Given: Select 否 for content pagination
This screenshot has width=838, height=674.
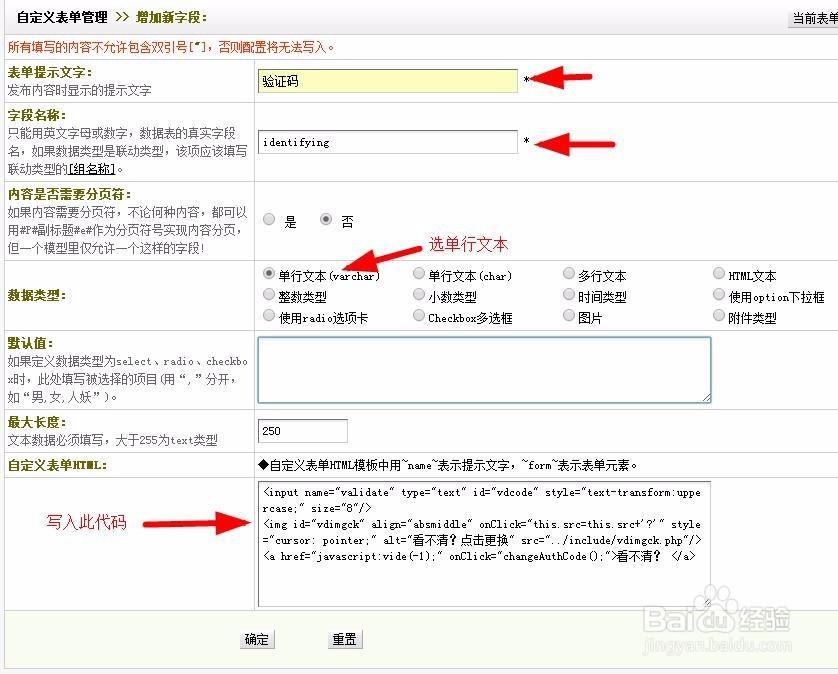Looking at the screenshot, I should pyautogui.click(x=327, y=221).
